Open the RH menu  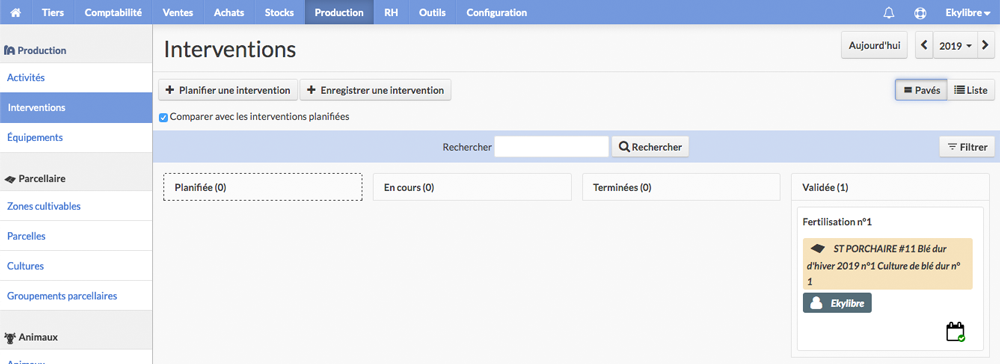click(x=391, y=13)
